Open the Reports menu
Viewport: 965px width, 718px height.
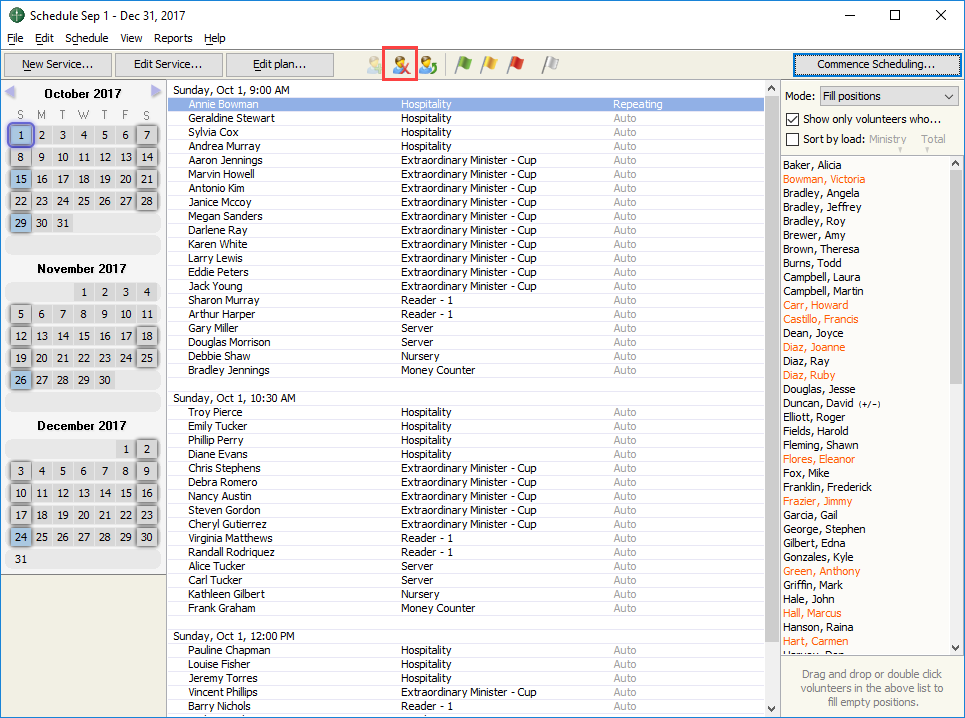173,38
